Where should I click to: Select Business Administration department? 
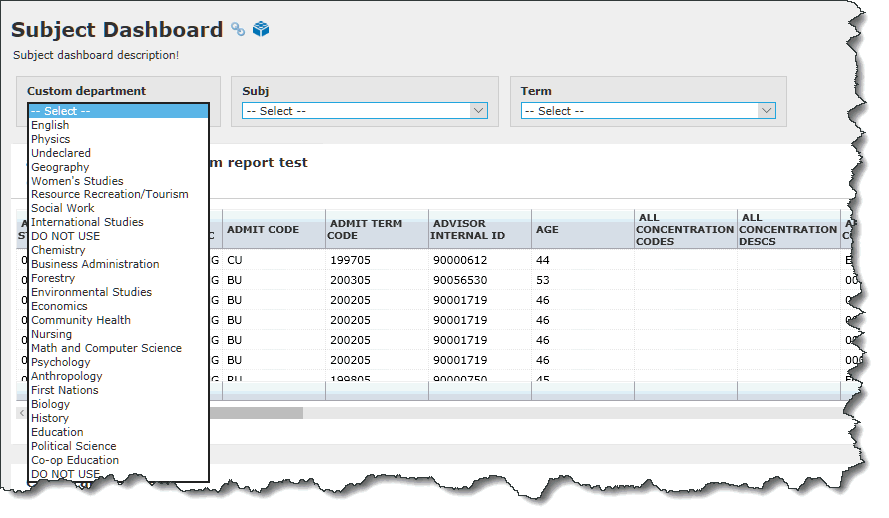pos(95,264)
